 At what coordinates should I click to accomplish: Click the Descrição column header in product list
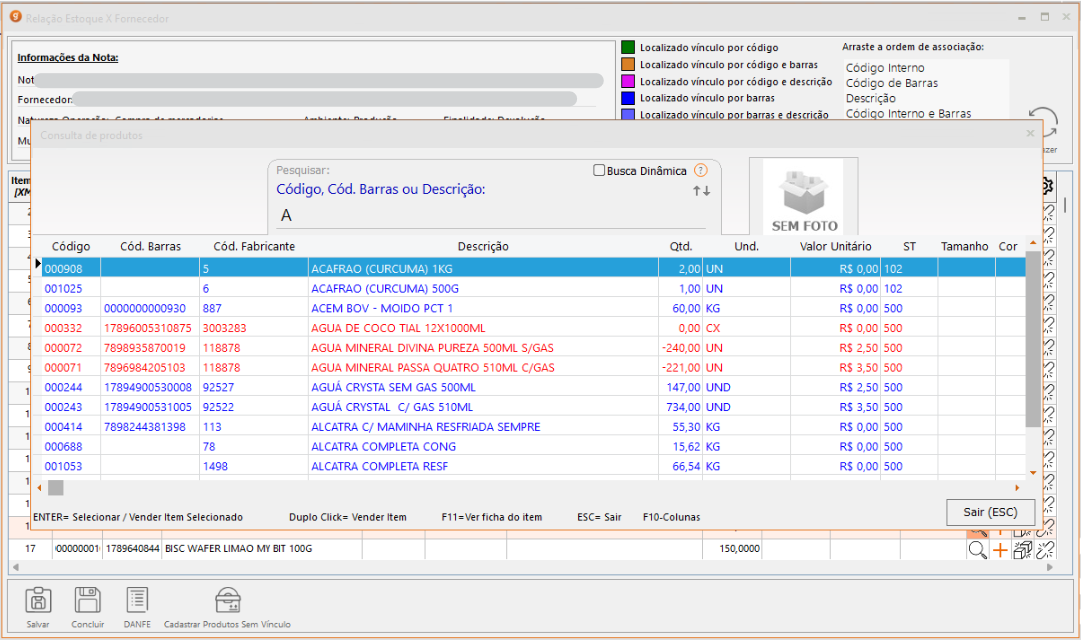(483, 246)
